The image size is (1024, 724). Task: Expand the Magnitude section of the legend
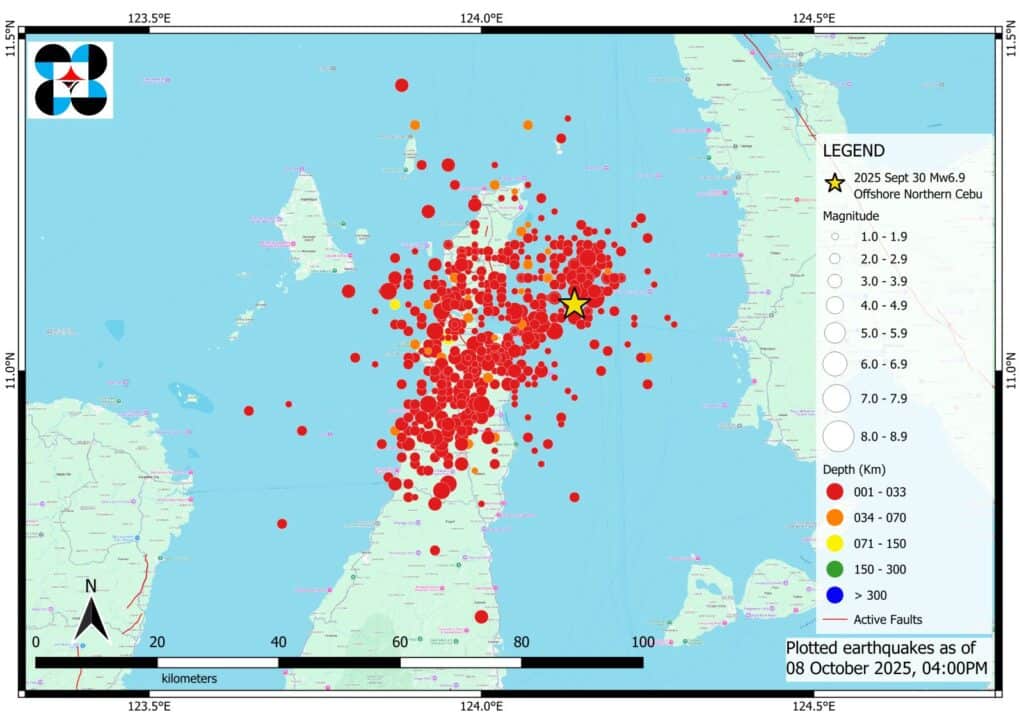[x=849, y=215]
